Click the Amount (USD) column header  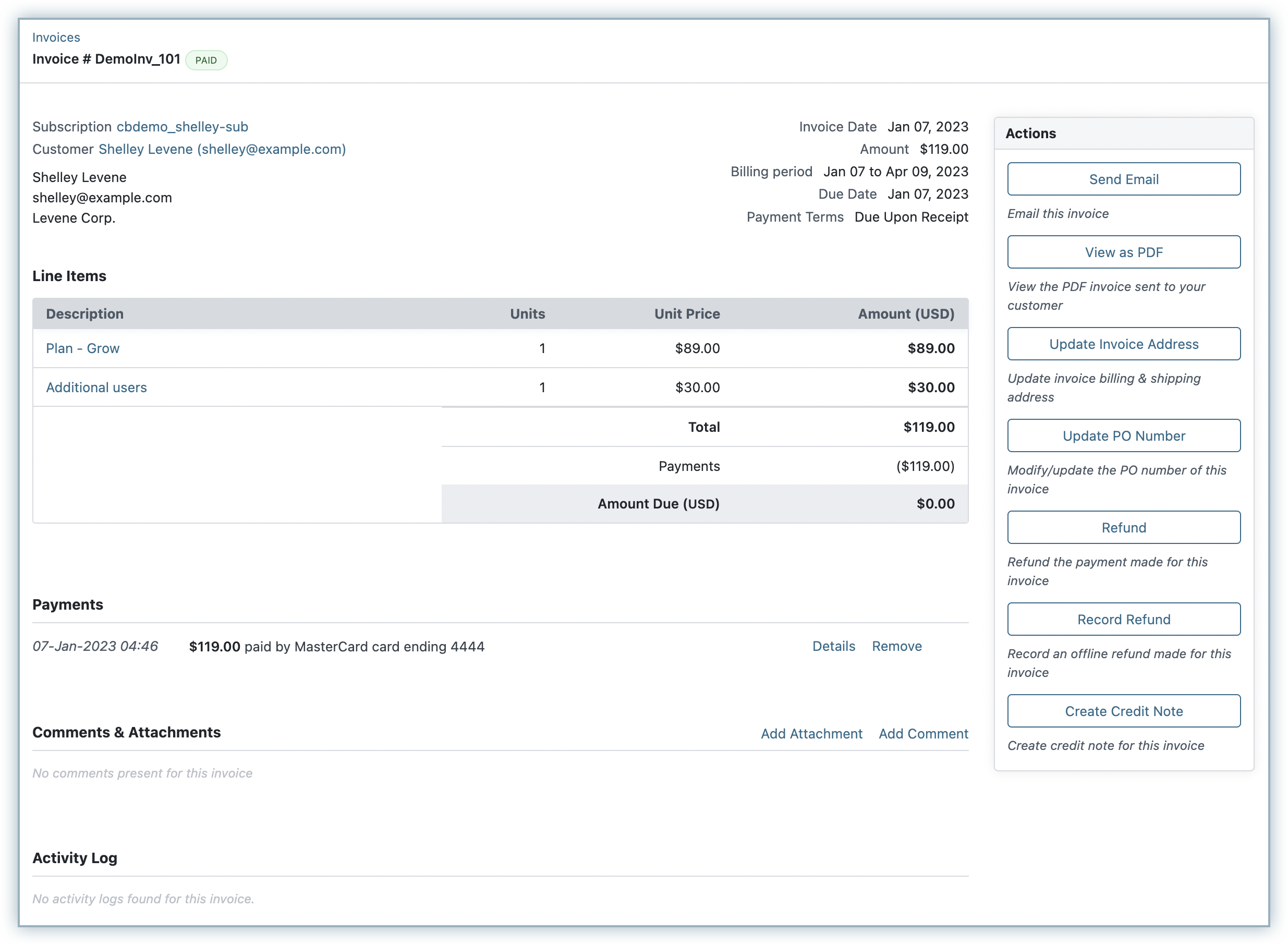pyautogui.click(x=905, y=313)
